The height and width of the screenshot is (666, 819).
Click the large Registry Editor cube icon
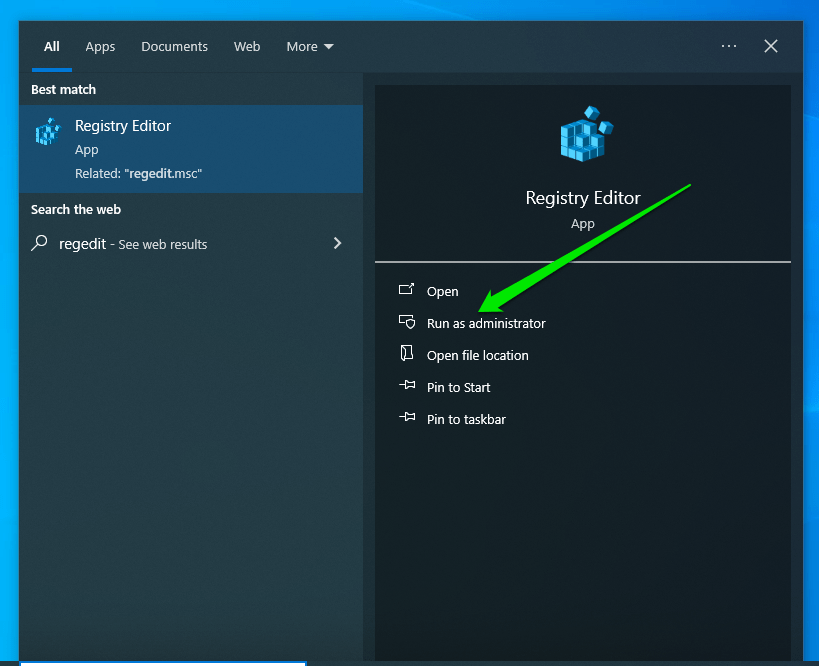pyautogui.click(x=586, y=134)
